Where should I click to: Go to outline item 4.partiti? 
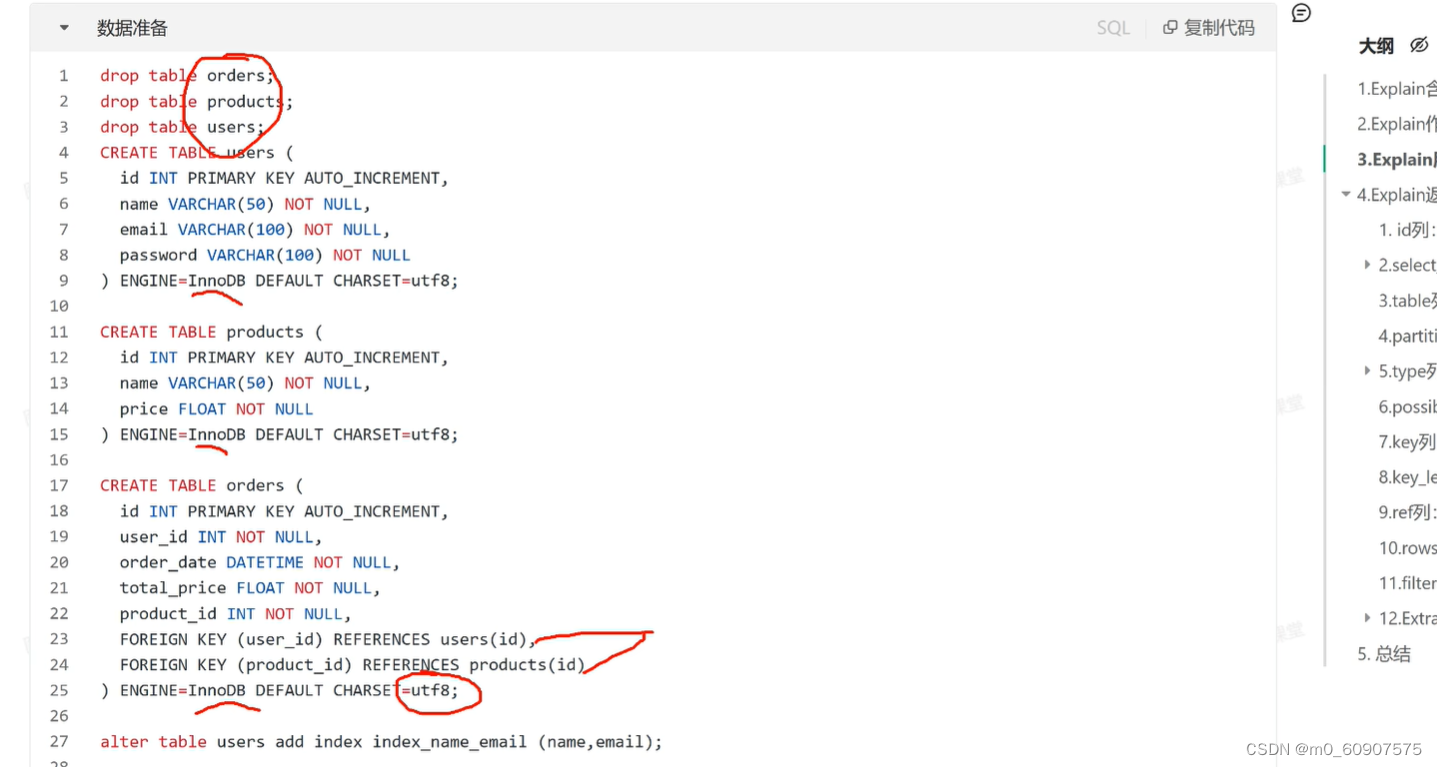tap(1408, 336)
